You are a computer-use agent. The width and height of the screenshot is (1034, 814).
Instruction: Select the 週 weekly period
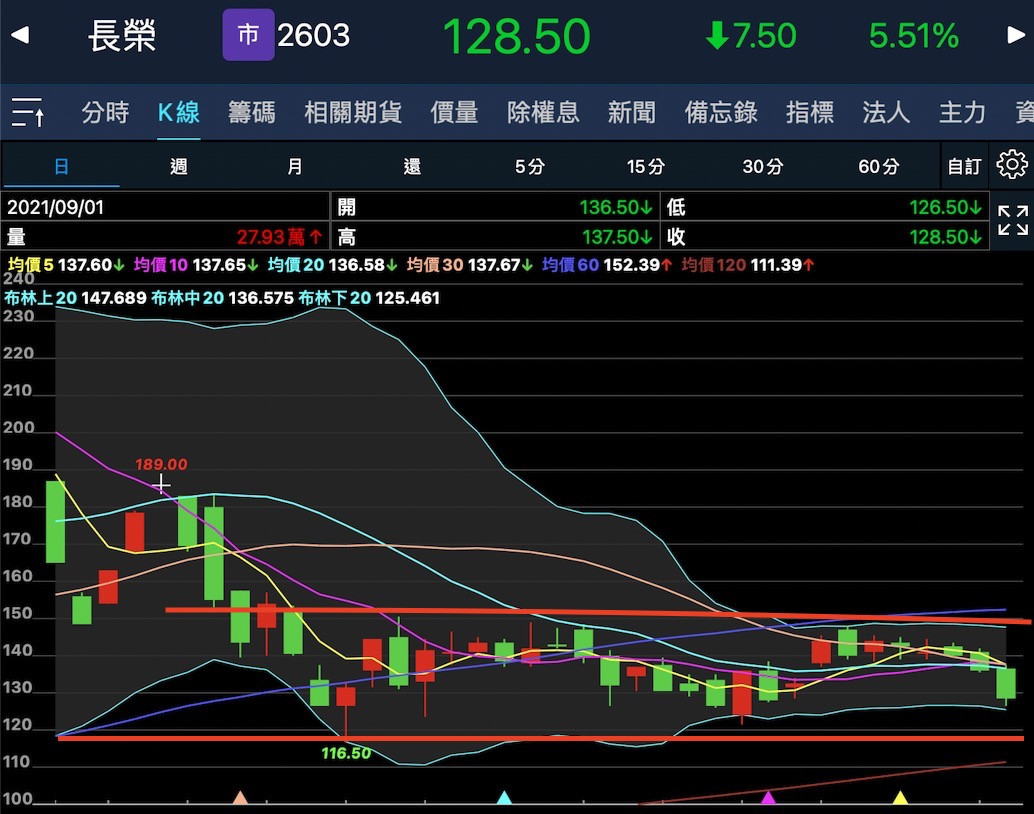(x=178, y=166)
